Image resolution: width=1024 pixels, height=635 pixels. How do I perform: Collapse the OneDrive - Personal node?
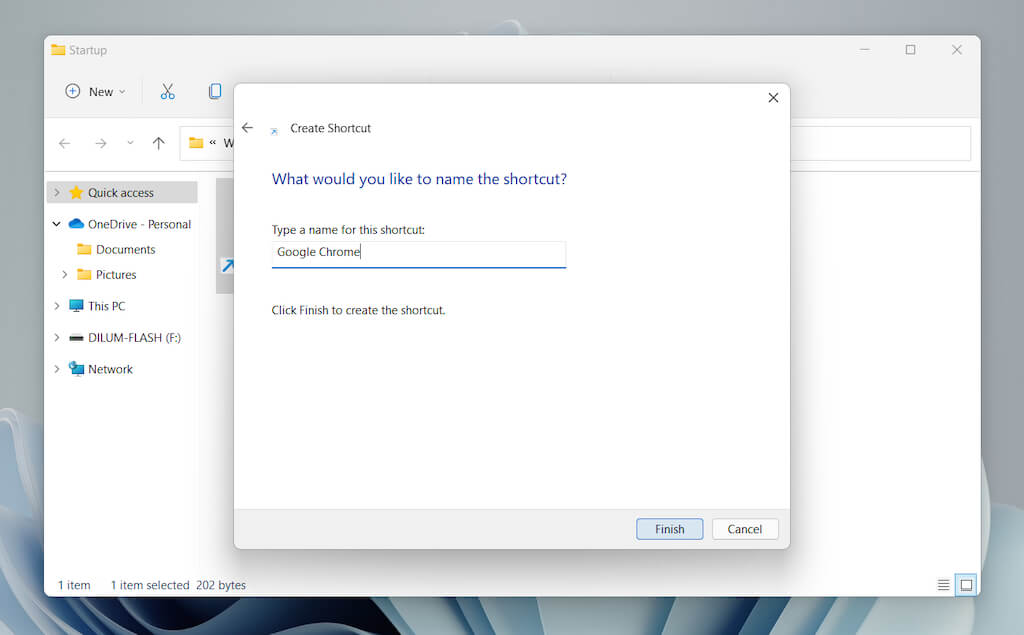[x=57, y=224]
